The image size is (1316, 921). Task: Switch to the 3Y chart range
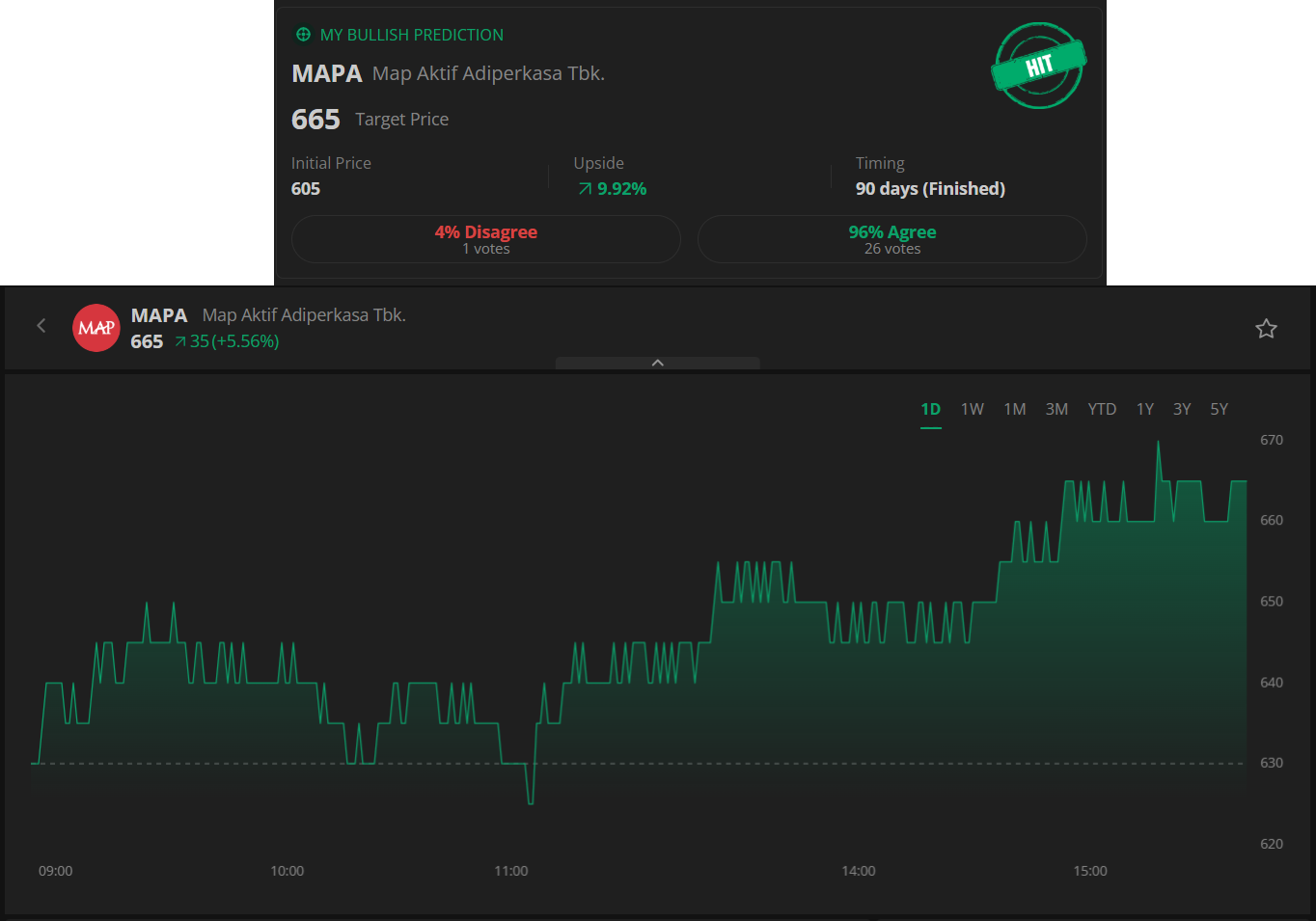click(1182, 409)
